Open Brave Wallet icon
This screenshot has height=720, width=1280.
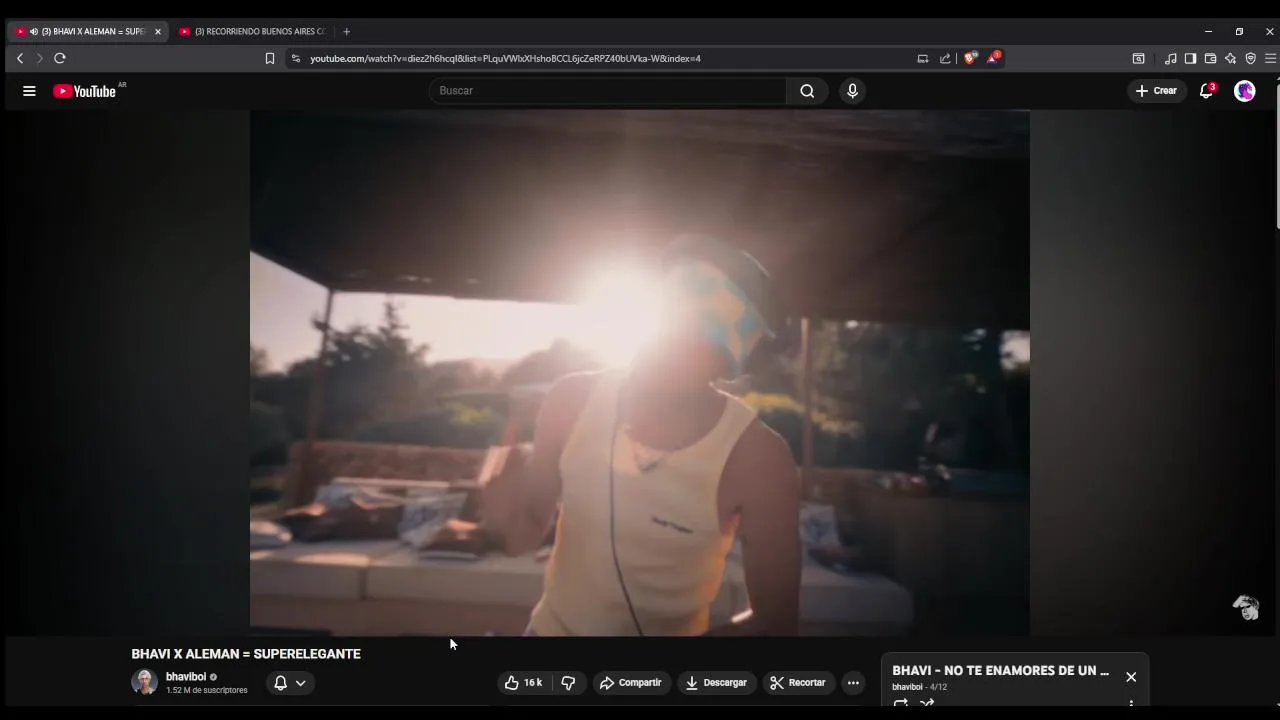tap(1210, 59)
